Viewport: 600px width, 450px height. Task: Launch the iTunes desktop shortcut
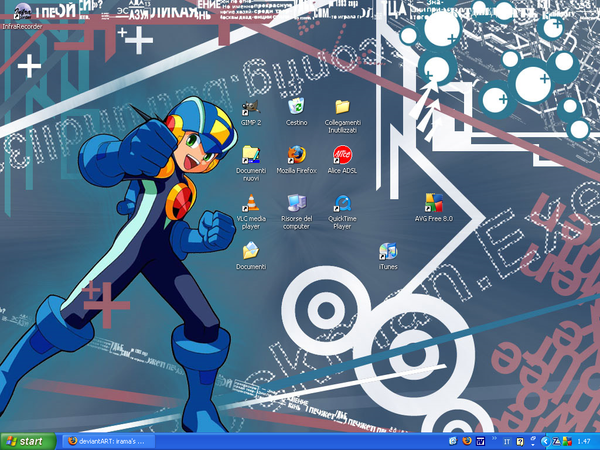point(388,256)
